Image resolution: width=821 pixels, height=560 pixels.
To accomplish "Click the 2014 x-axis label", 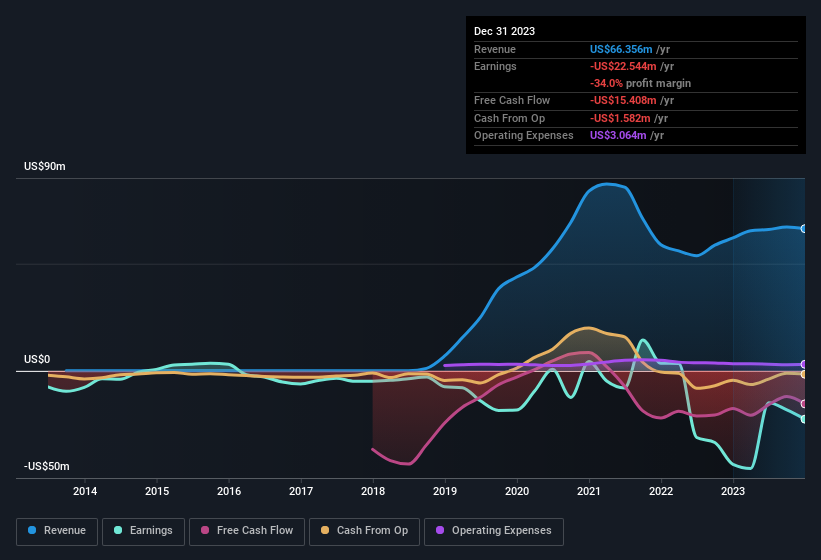I will (x=85, y=491).
